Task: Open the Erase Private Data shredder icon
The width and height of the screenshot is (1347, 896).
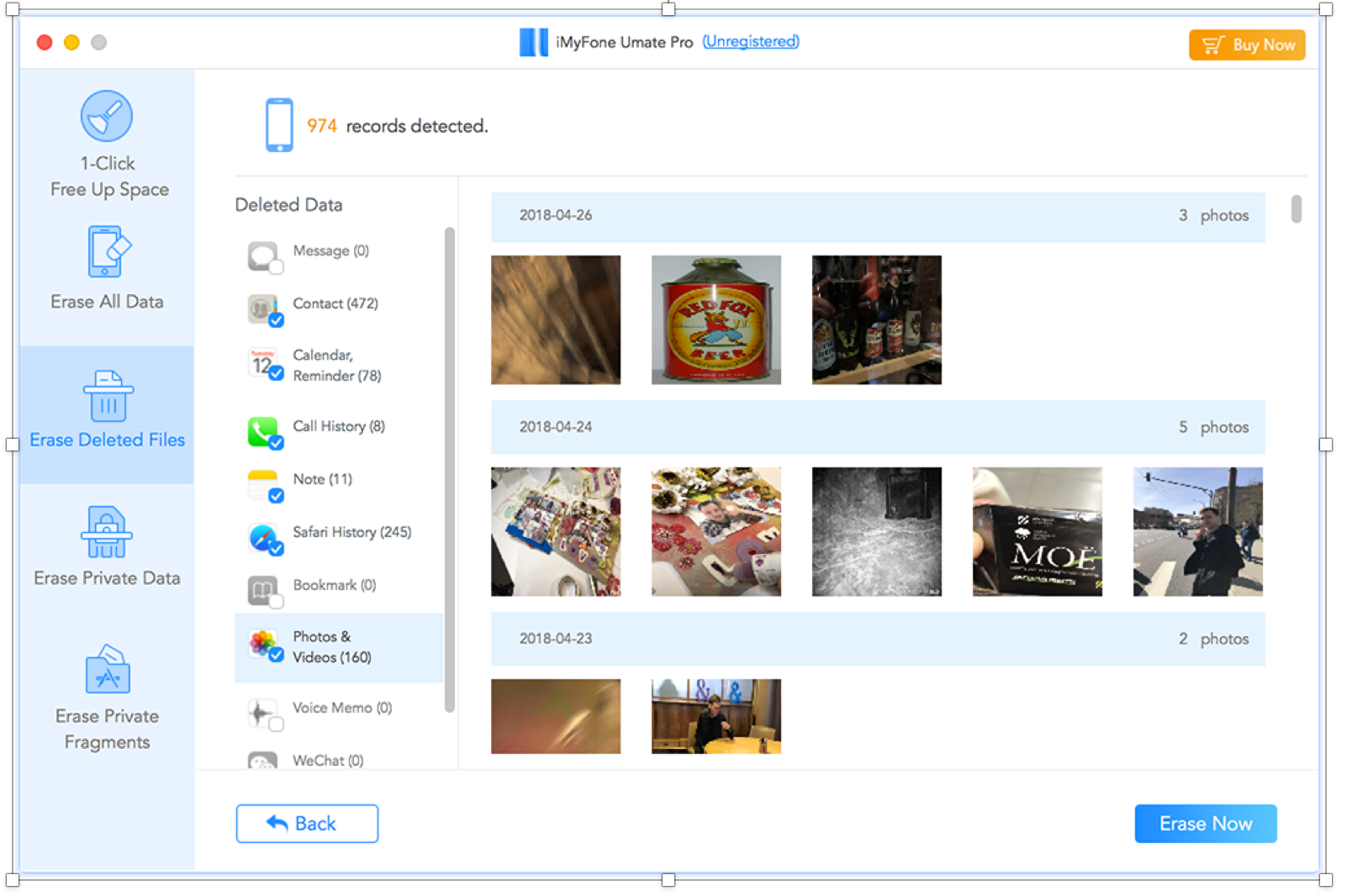Action: 107,532
